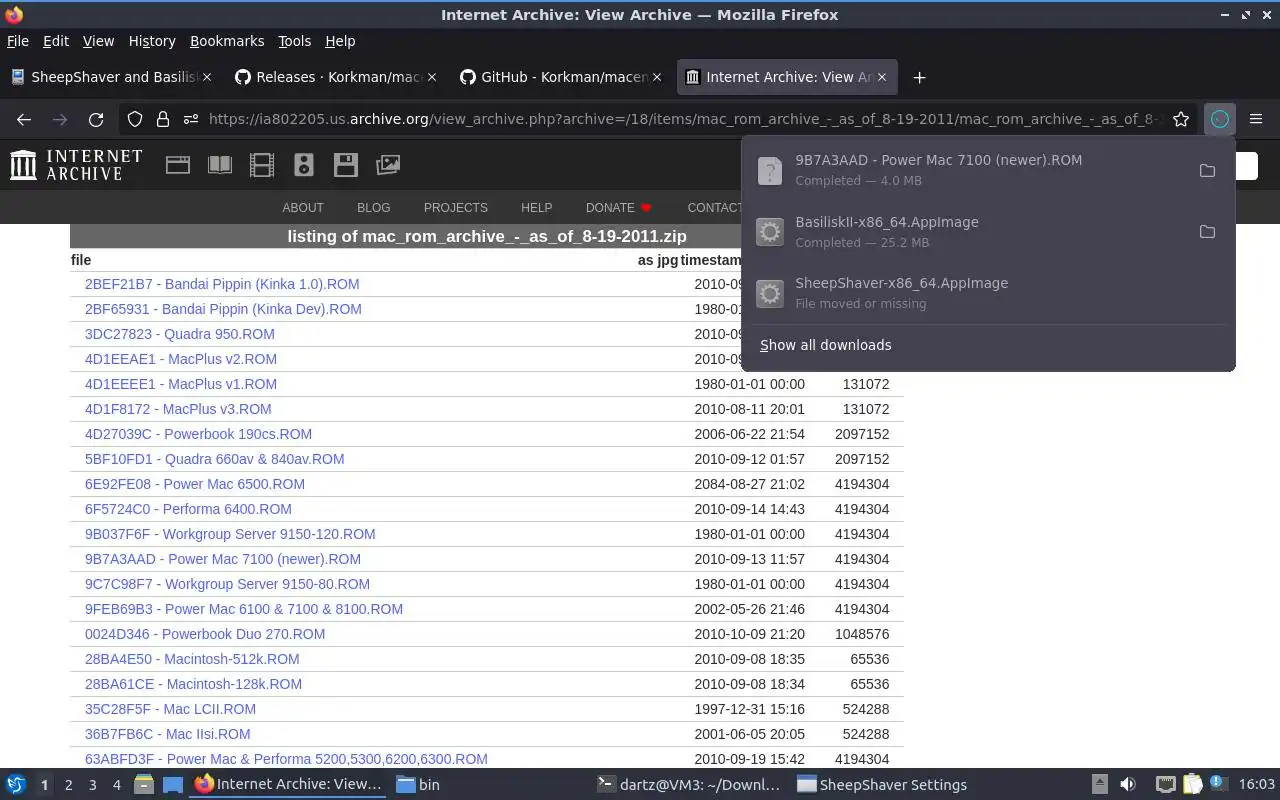The height and width of the screenshot is (800, 1280).
Task: Open folder containing Power Mac 7100 ROM download
Action: (1207, 171)
